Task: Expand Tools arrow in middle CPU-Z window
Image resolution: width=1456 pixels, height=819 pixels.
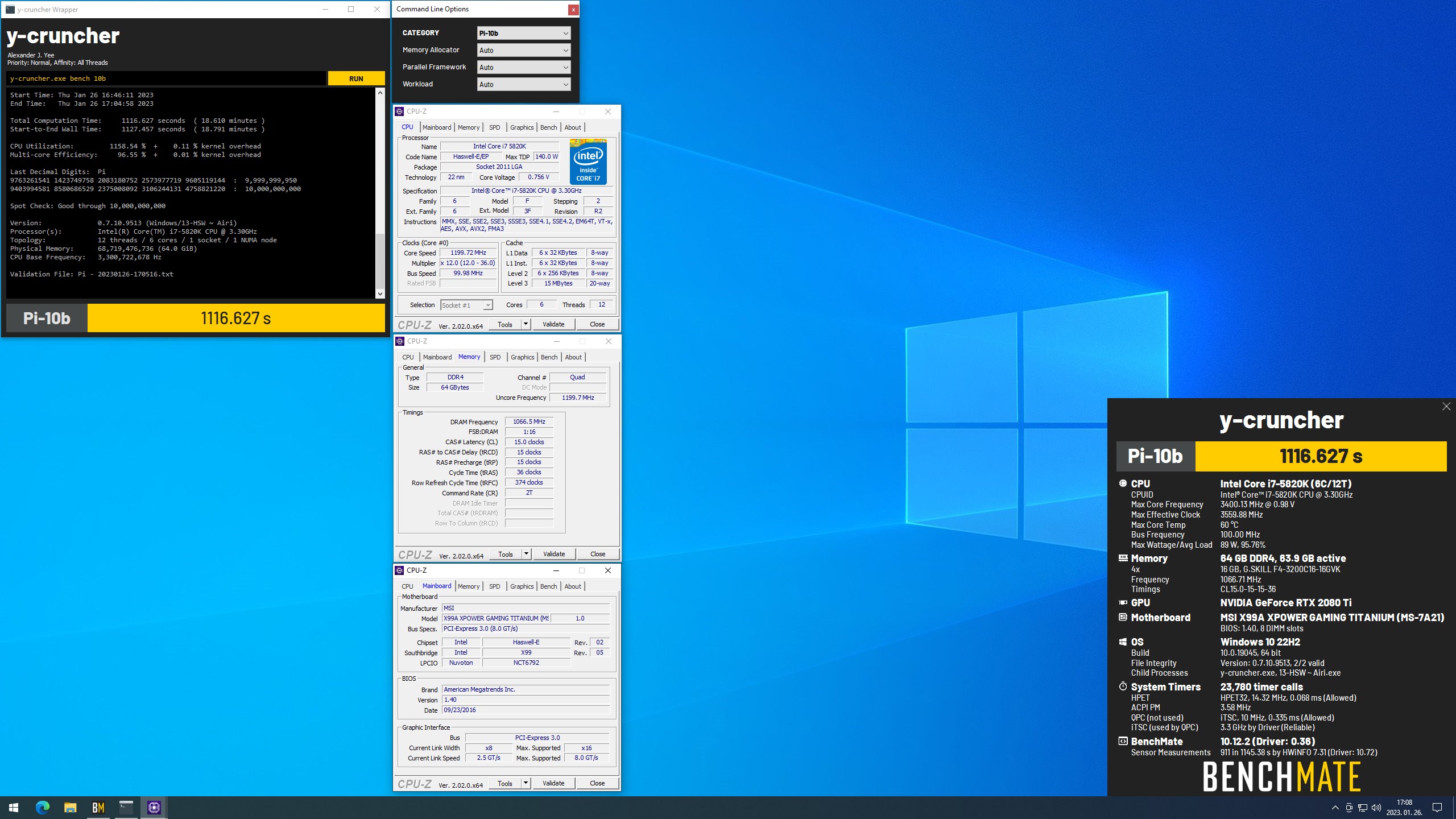Action: tap(527, 554)
